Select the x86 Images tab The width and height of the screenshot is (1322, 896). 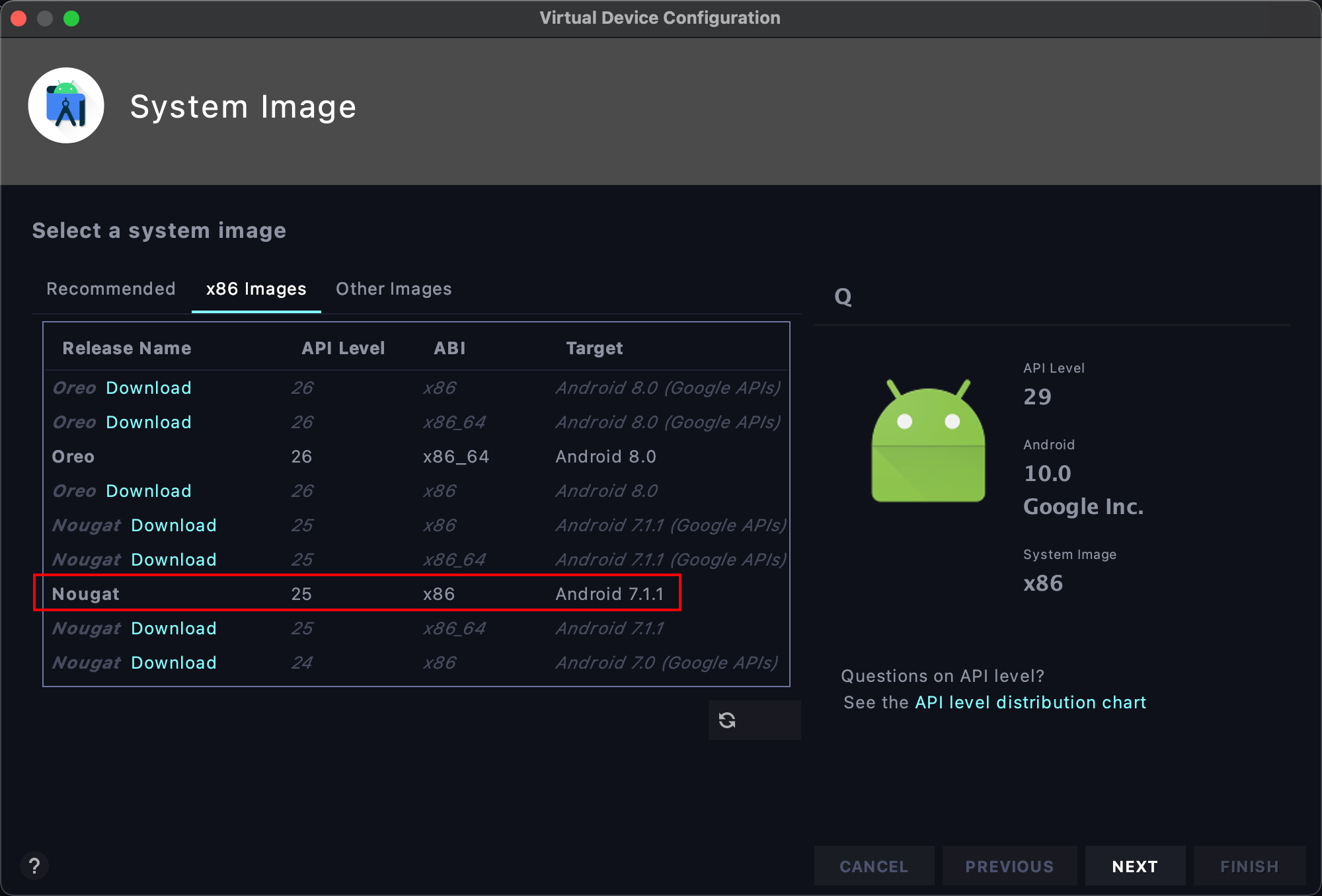256,289
